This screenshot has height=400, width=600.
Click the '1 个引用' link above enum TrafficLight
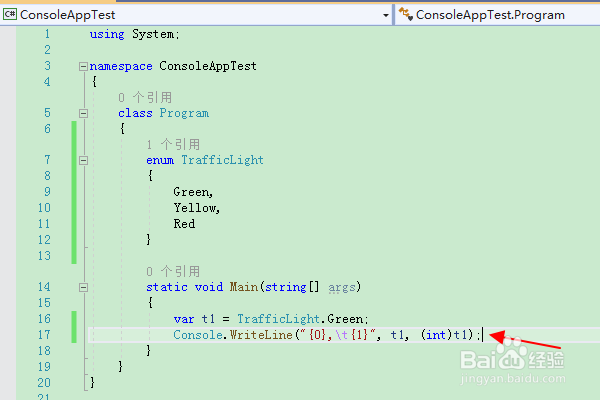pos(173,145)
